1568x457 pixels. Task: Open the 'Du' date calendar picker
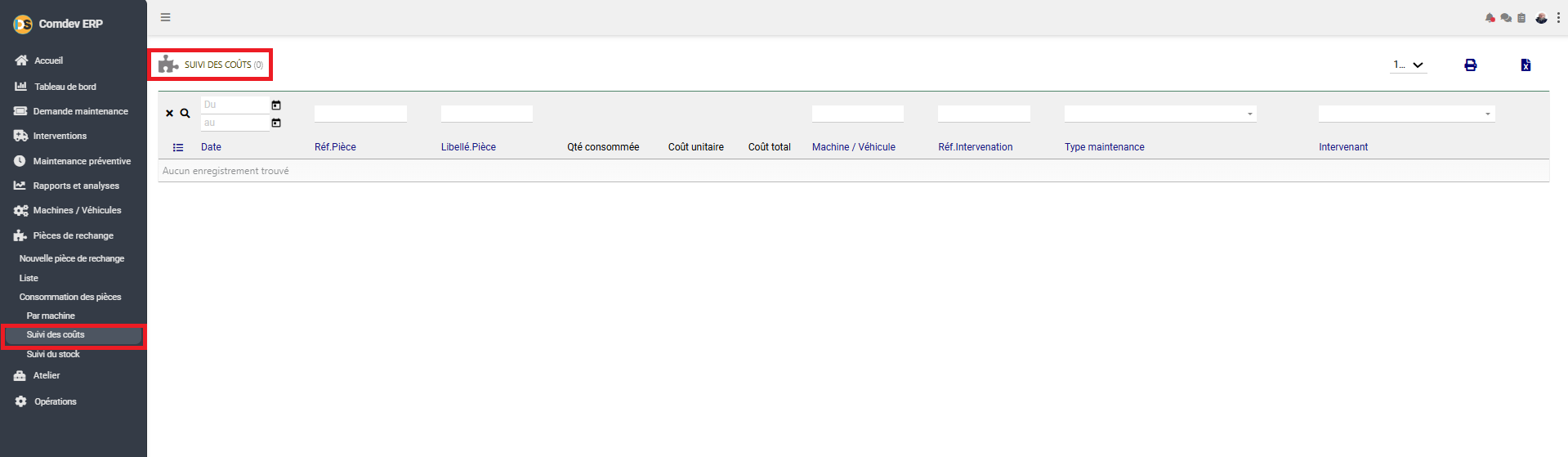pos(276,105)
